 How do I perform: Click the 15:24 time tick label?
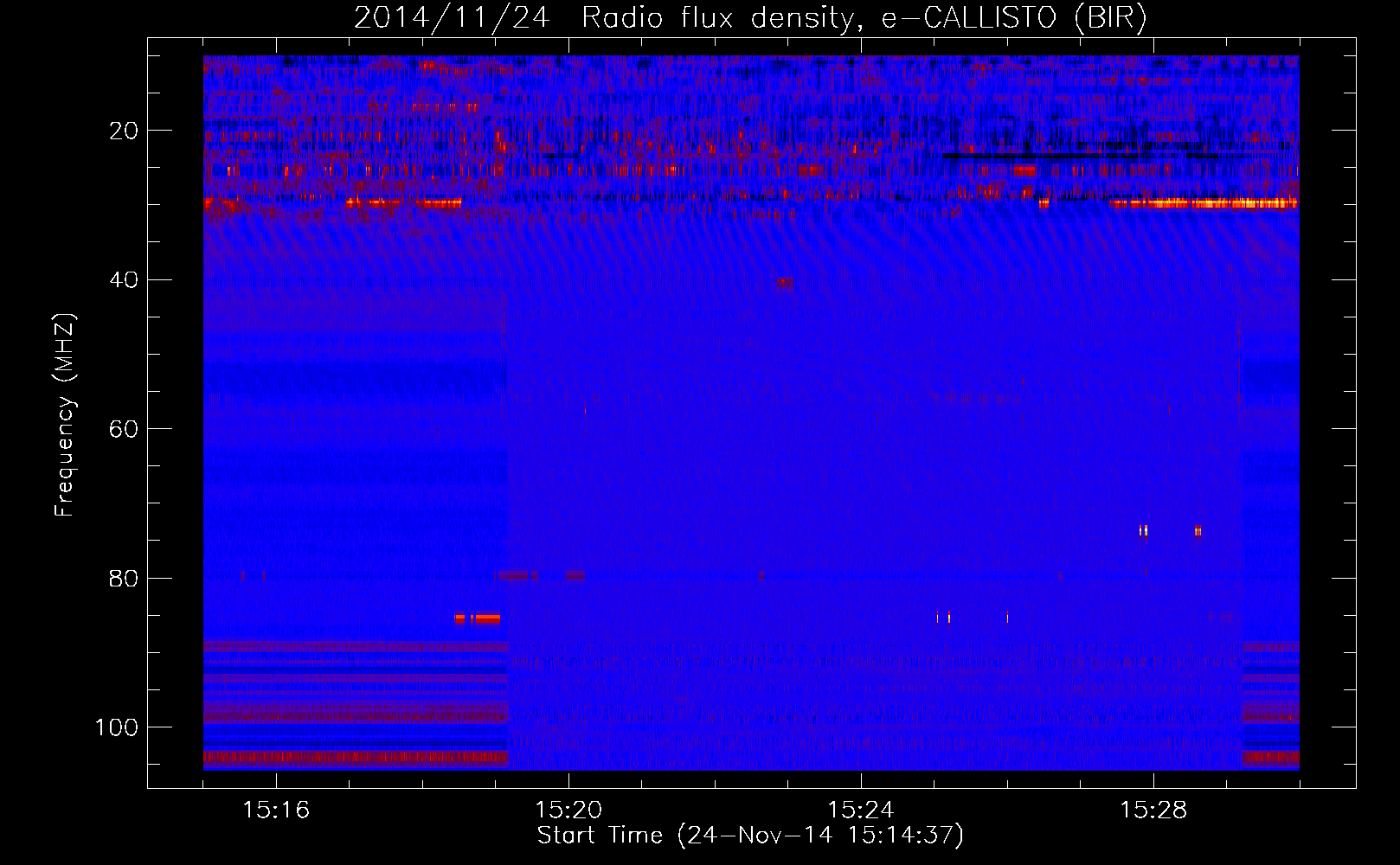(x=861, y=810)
